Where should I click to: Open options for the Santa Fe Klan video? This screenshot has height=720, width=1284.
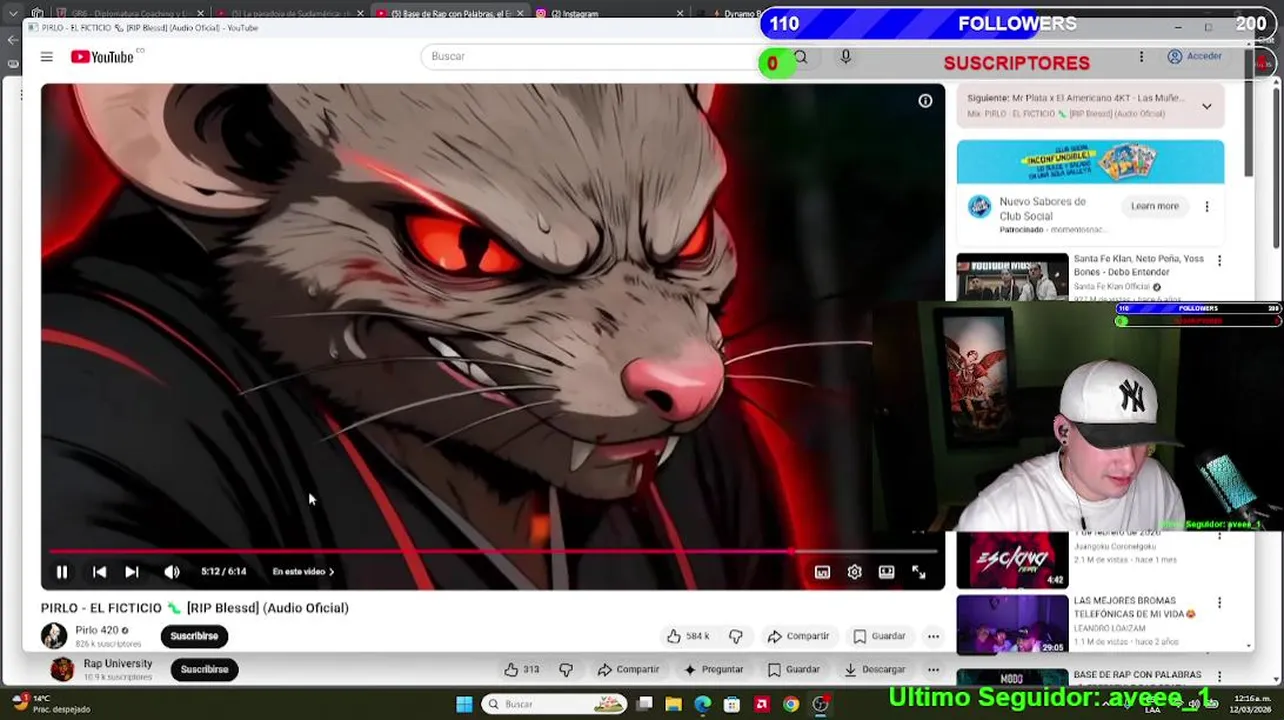[1218, 261]
